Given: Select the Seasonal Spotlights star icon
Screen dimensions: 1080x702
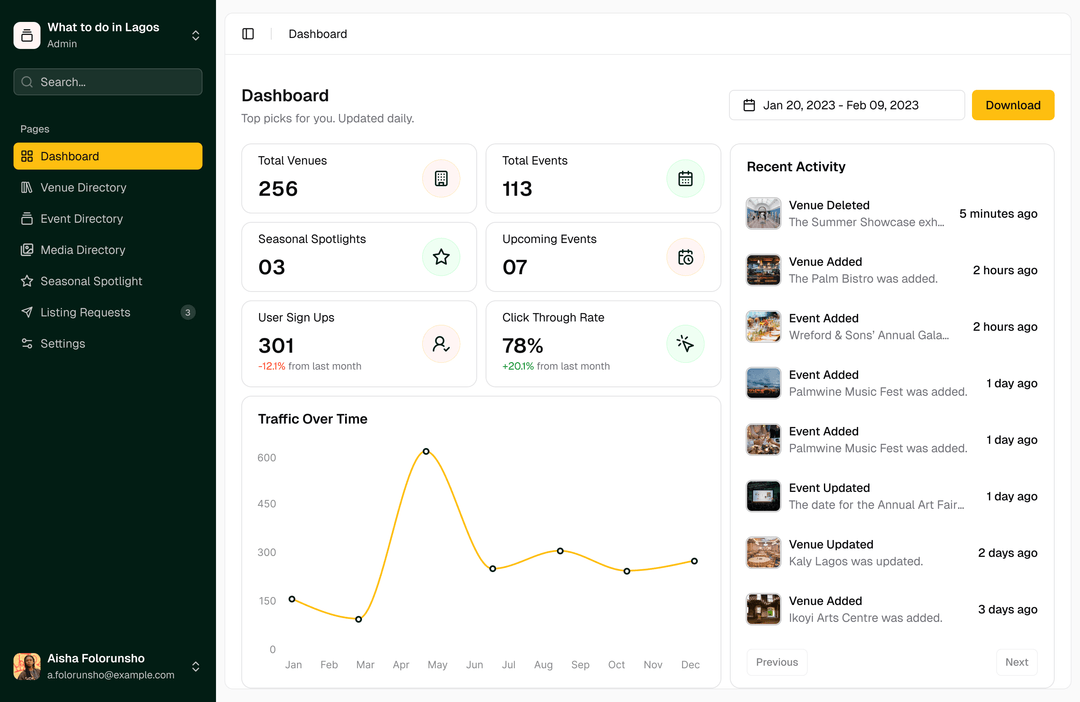Looking at the screenshot, I should pos(441,257).
